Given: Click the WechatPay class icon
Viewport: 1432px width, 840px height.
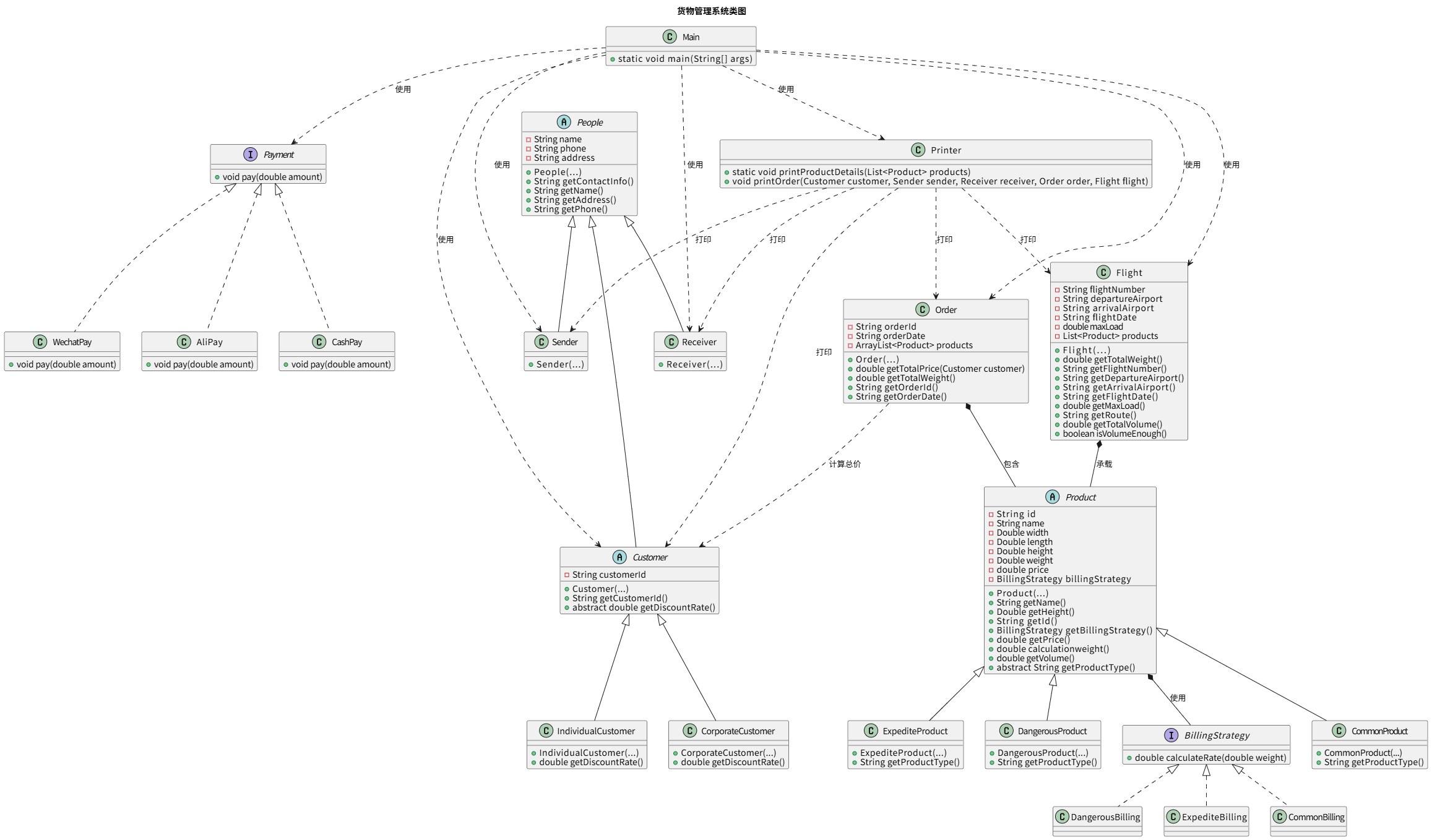Looking at the screenshot, I should [40, 342].
